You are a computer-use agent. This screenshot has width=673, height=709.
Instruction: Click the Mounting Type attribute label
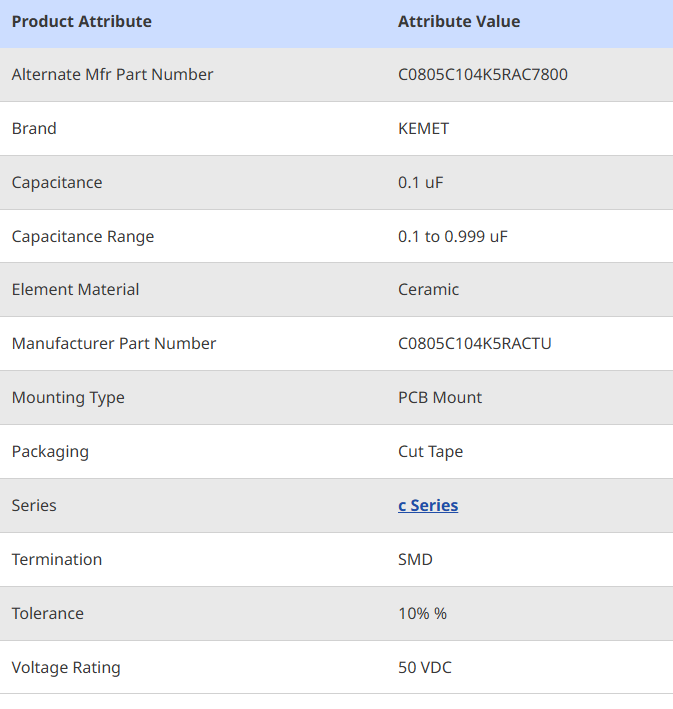[x=68, y=397]
